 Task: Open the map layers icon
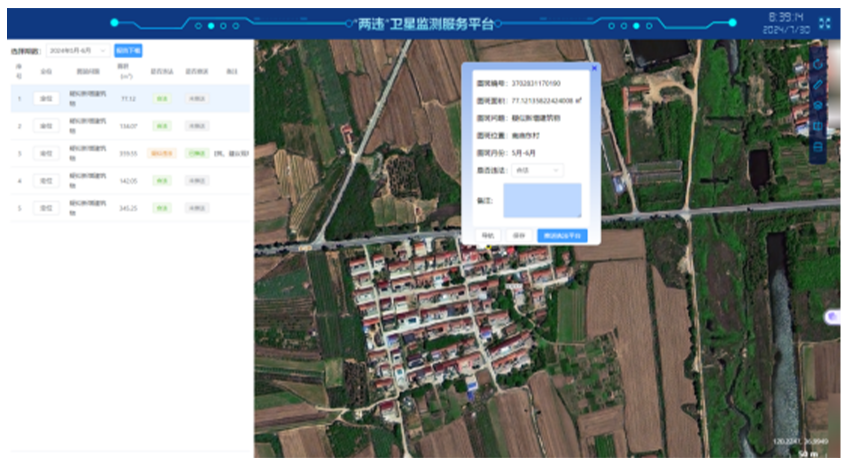[818, 106]
